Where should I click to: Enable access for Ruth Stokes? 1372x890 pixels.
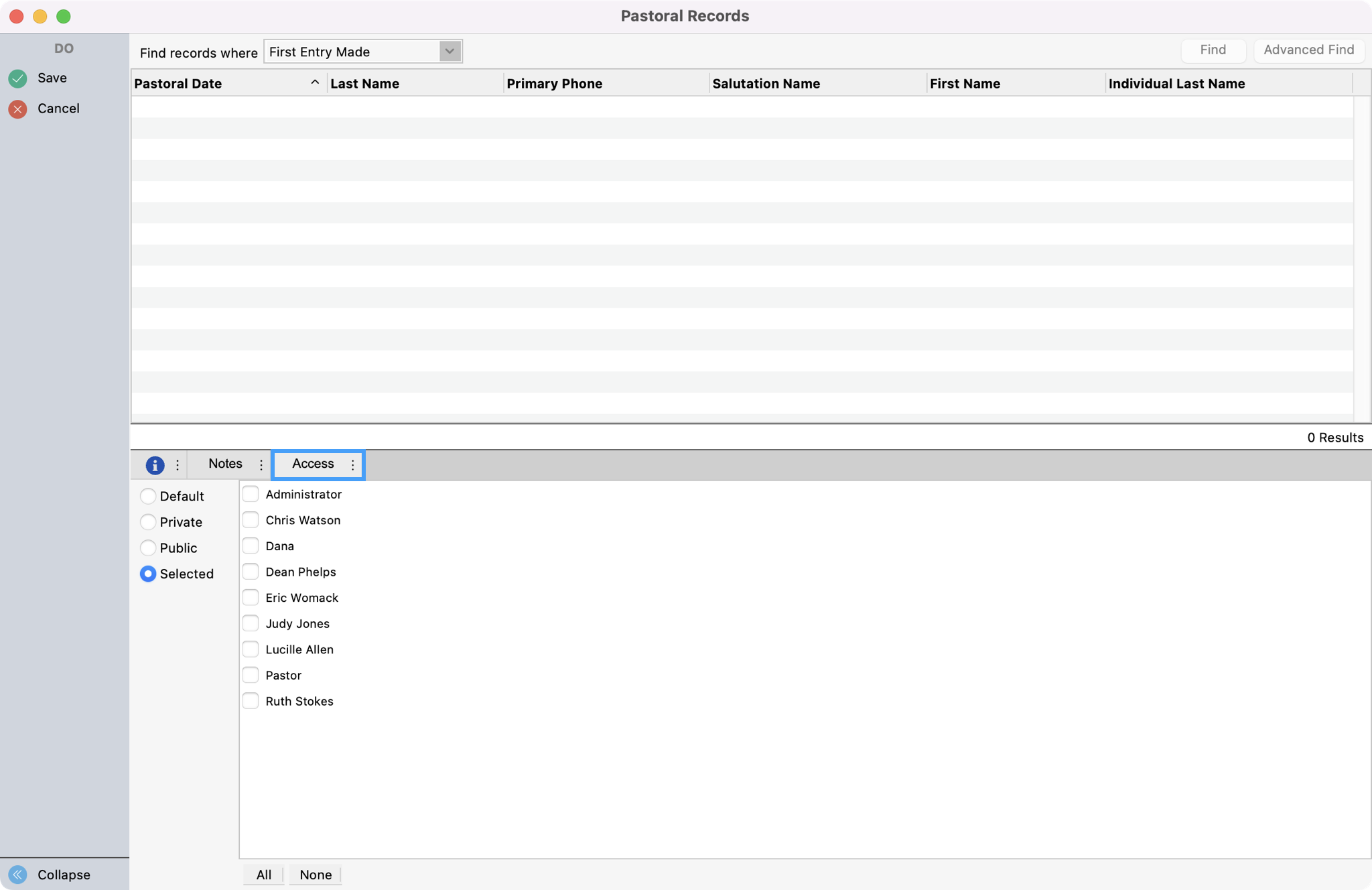tap(251, 700)
